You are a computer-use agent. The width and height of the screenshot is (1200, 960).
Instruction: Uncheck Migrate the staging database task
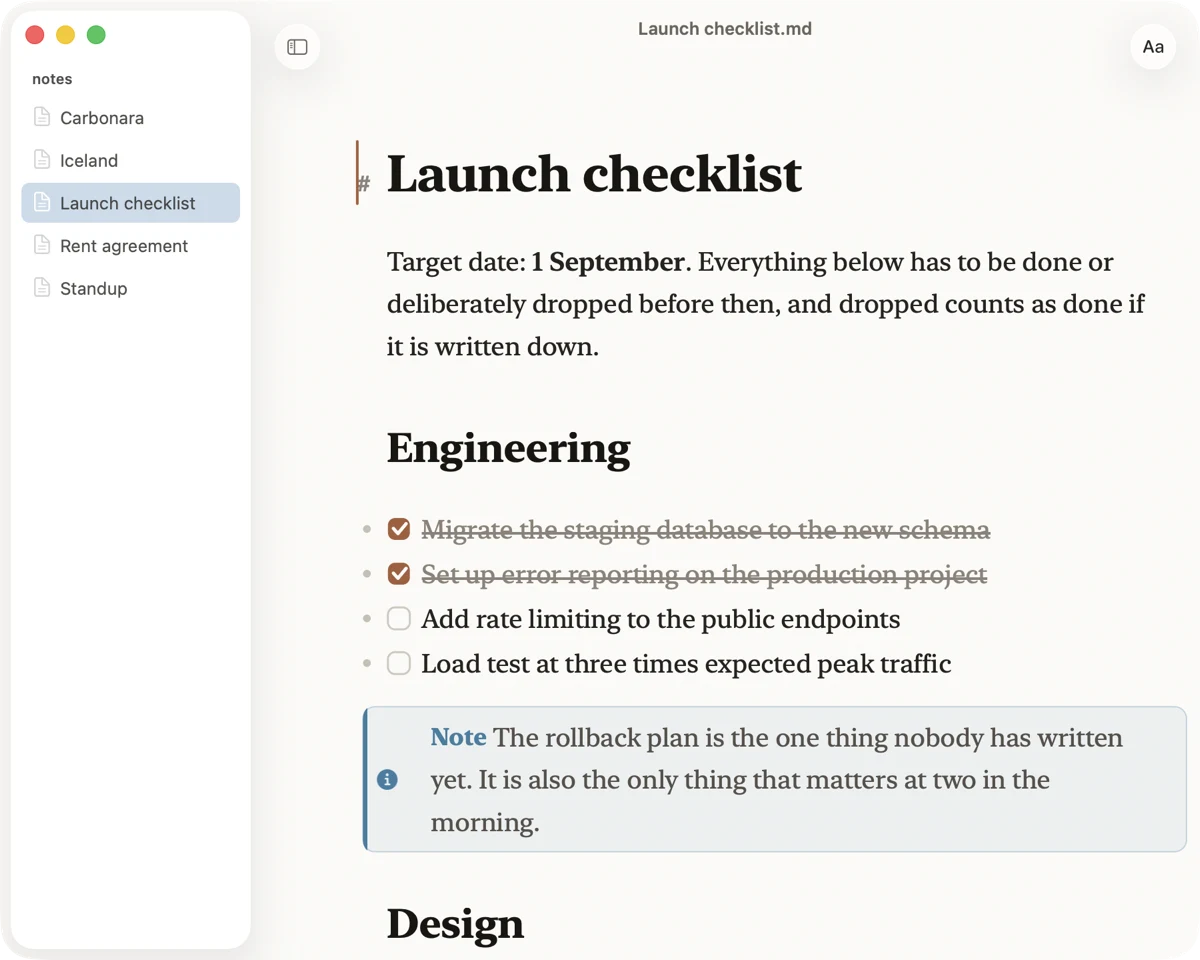[x=399, y=529]
